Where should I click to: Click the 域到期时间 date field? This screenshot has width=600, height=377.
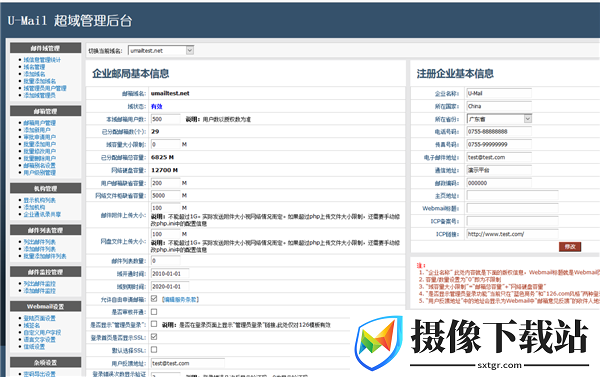pos(170,286)
